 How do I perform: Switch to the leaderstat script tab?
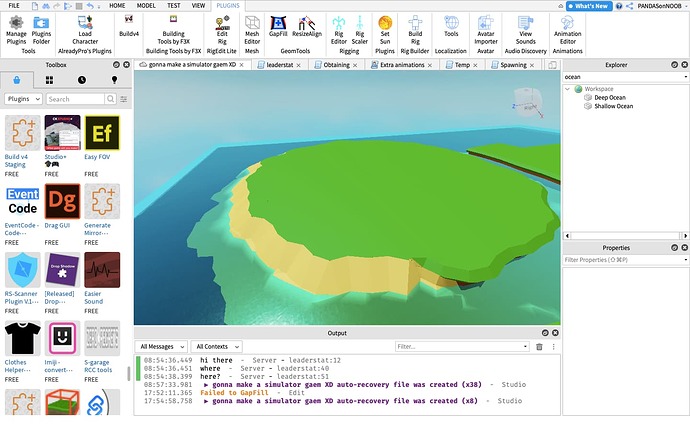[279, 65]
